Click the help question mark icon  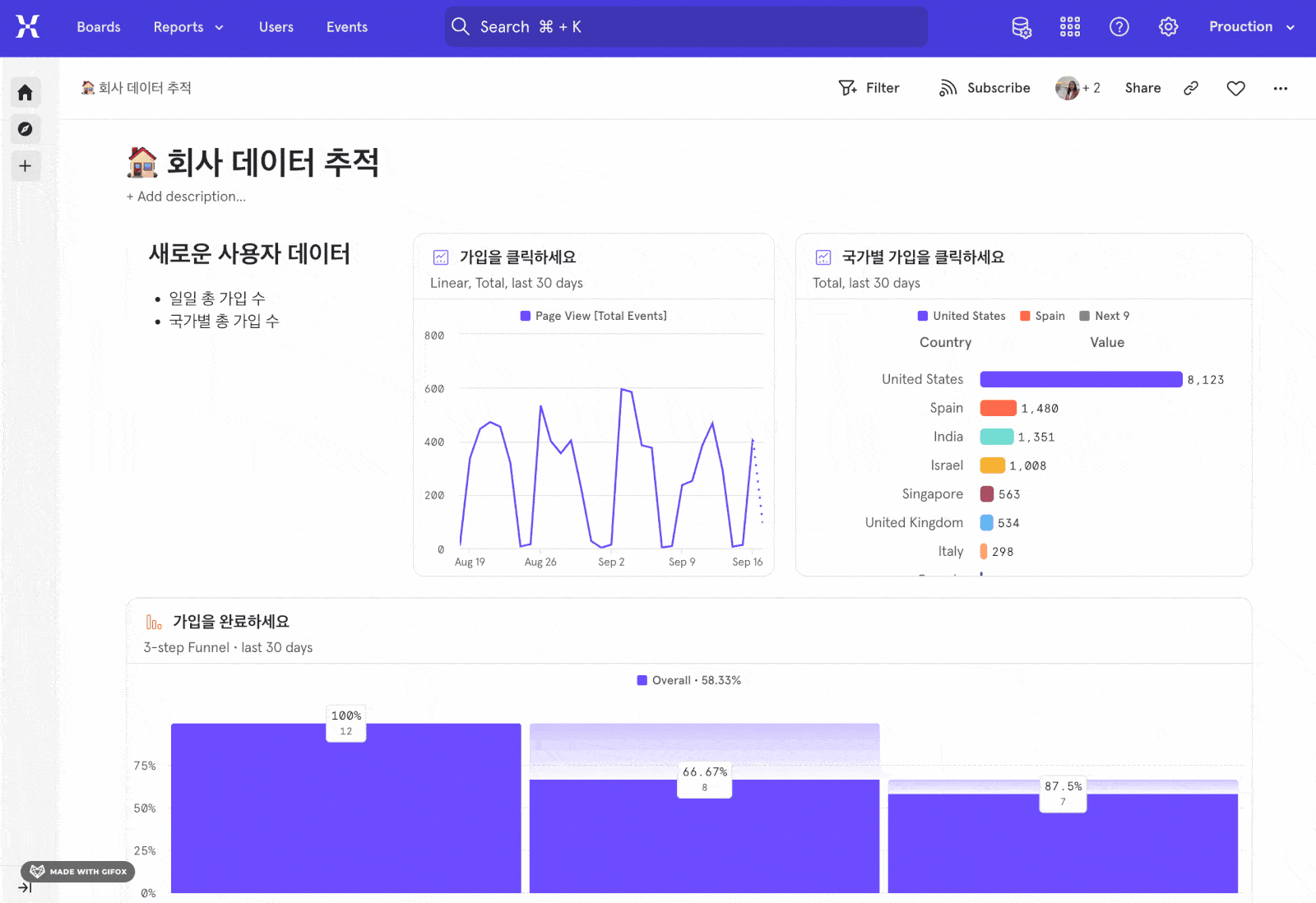coord(1119,27)
